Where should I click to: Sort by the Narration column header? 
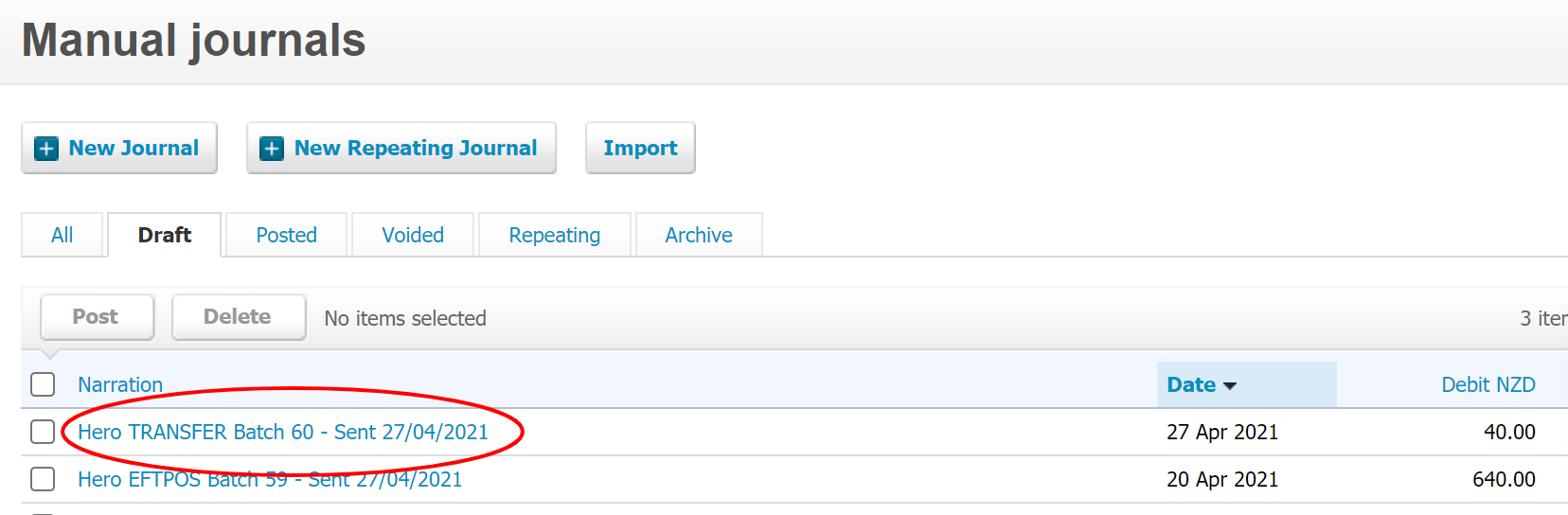pos(120,384)
